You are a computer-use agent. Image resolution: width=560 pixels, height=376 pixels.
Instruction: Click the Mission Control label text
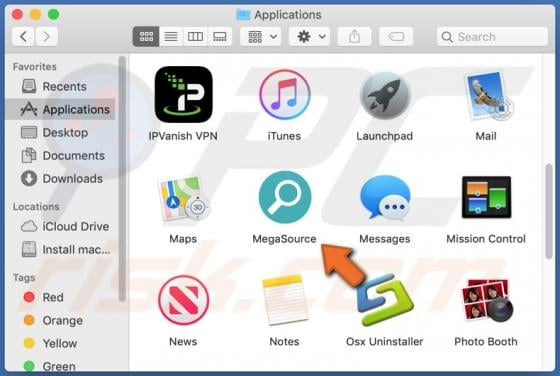[486, 239]
